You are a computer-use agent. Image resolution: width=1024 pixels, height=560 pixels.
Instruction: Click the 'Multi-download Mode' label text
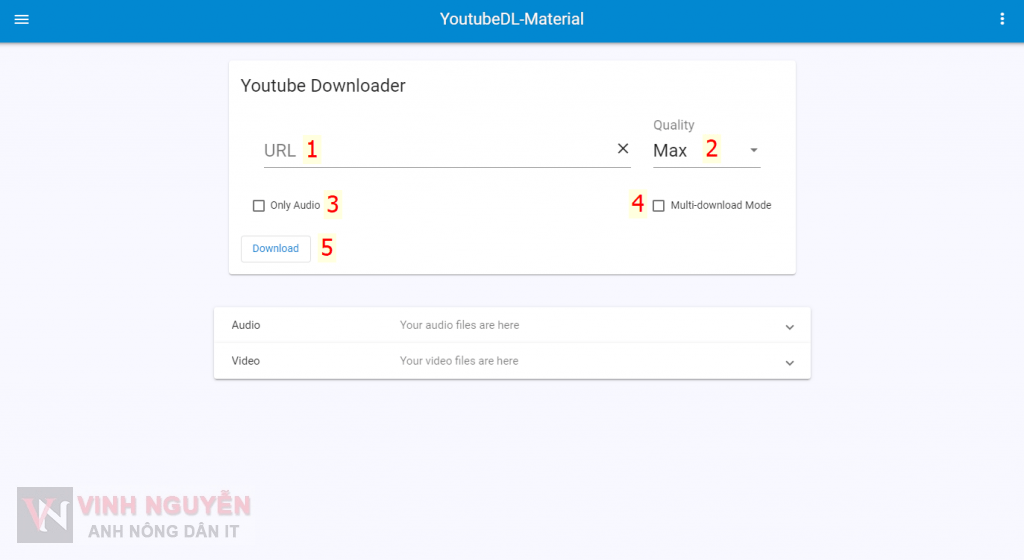[720, 206]
